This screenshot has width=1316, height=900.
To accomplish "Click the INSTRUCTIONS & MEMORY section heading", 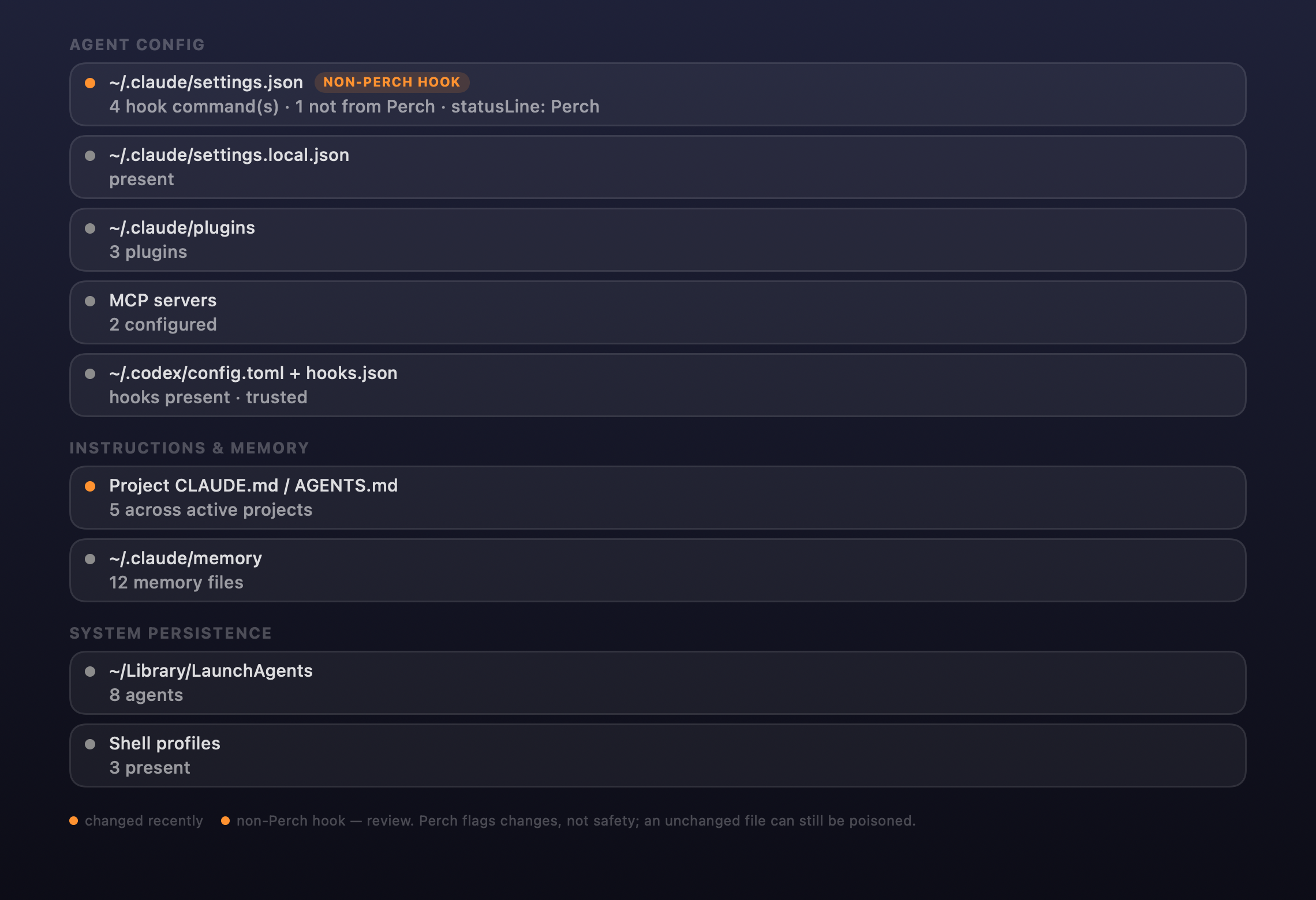I will (x=189, y=448).
